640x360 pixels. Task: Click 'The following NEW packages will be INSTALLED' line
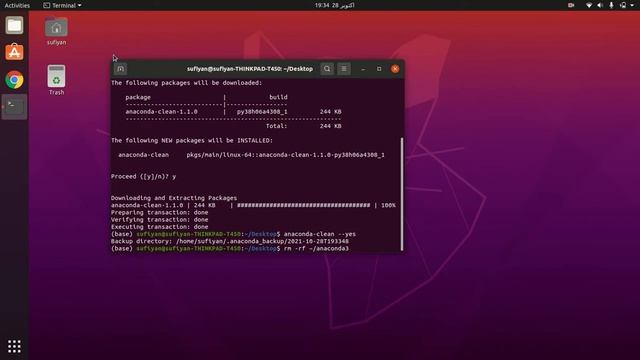pos(192,140)
